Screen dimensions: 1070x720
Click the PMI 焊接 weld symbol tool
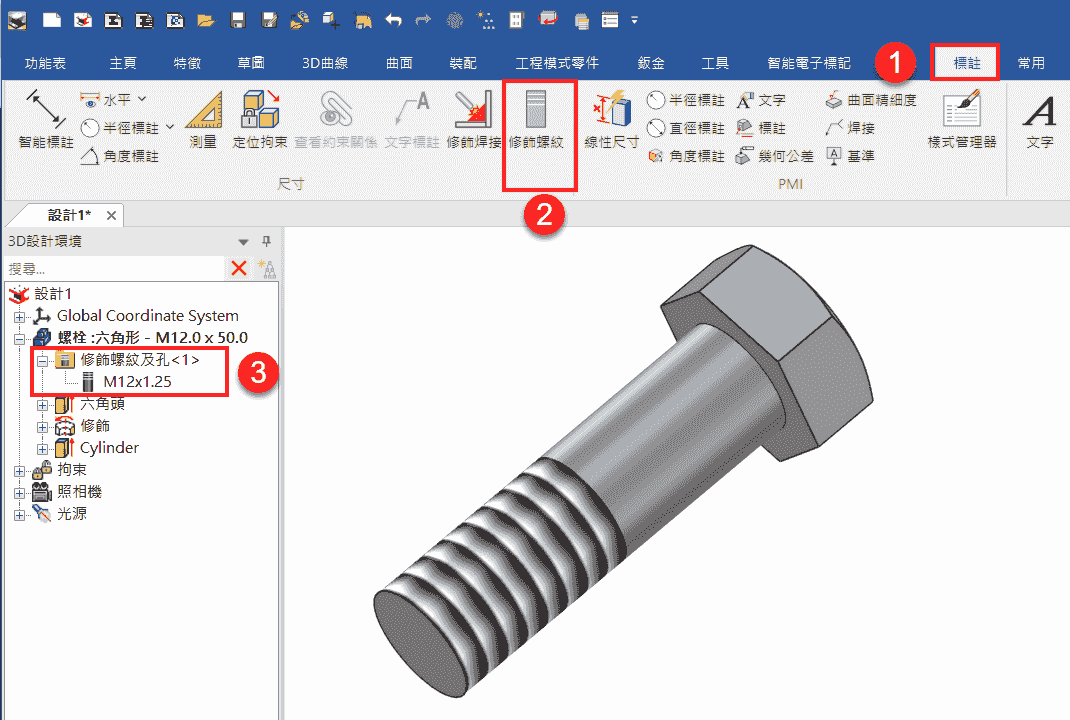(x=850, y=128)
